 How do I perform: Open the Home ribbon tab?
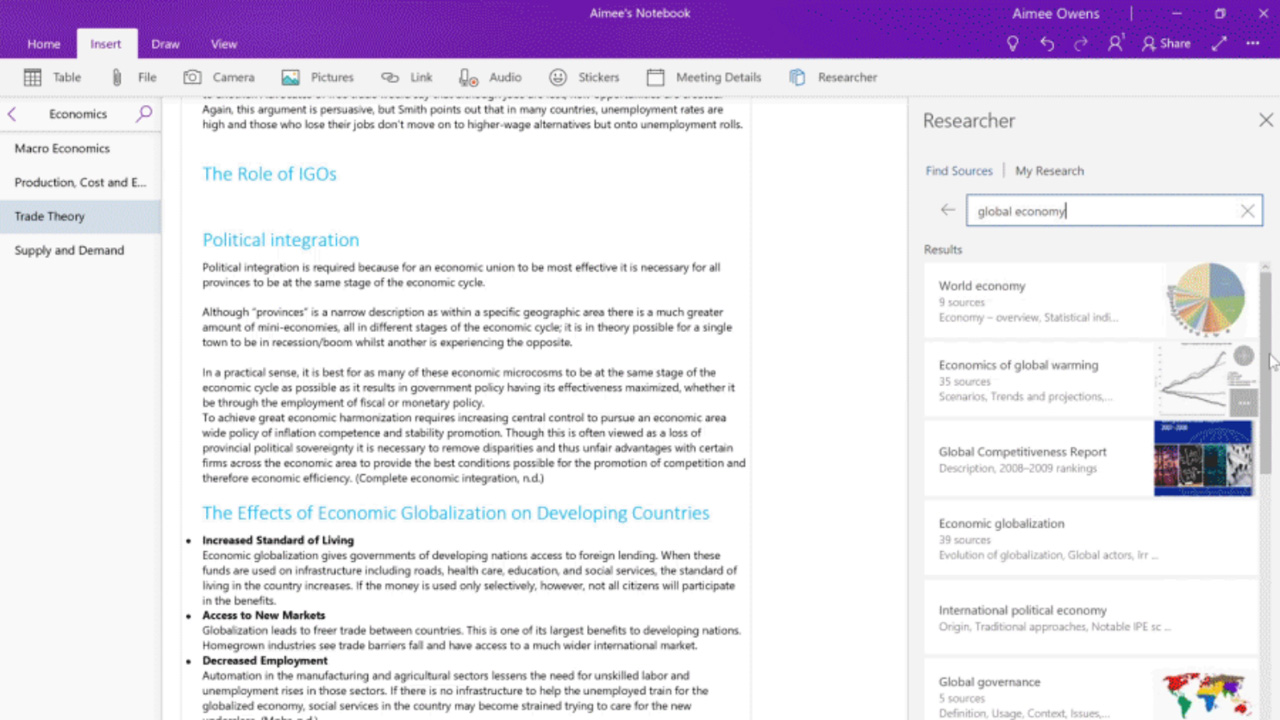click(43, 44)
